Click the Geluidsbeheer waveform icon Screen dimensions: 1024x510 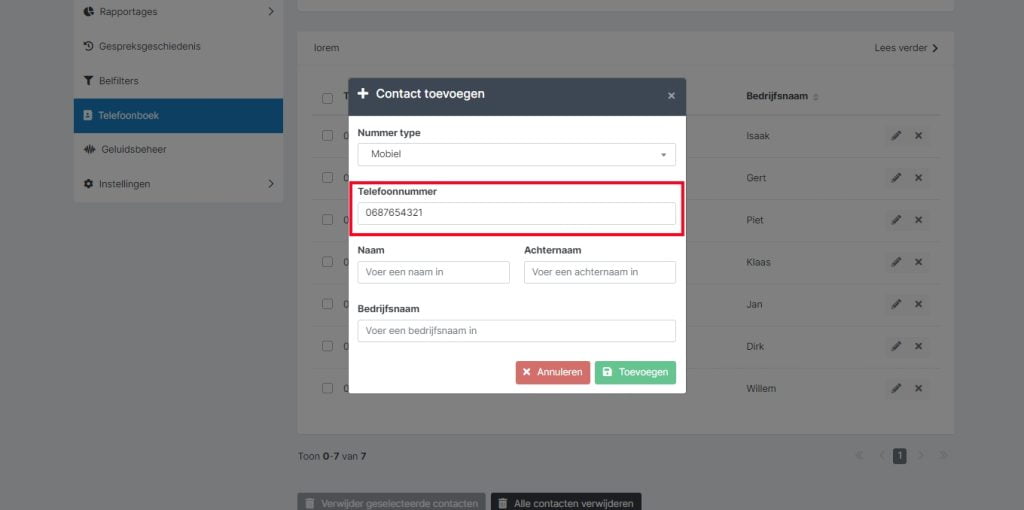pos(89,150)
